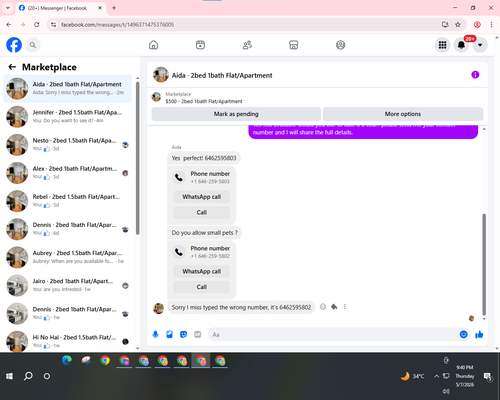This screenshot has width=500, height=400.
Task: Click the More options button
Action: click(x=403, y=114)
